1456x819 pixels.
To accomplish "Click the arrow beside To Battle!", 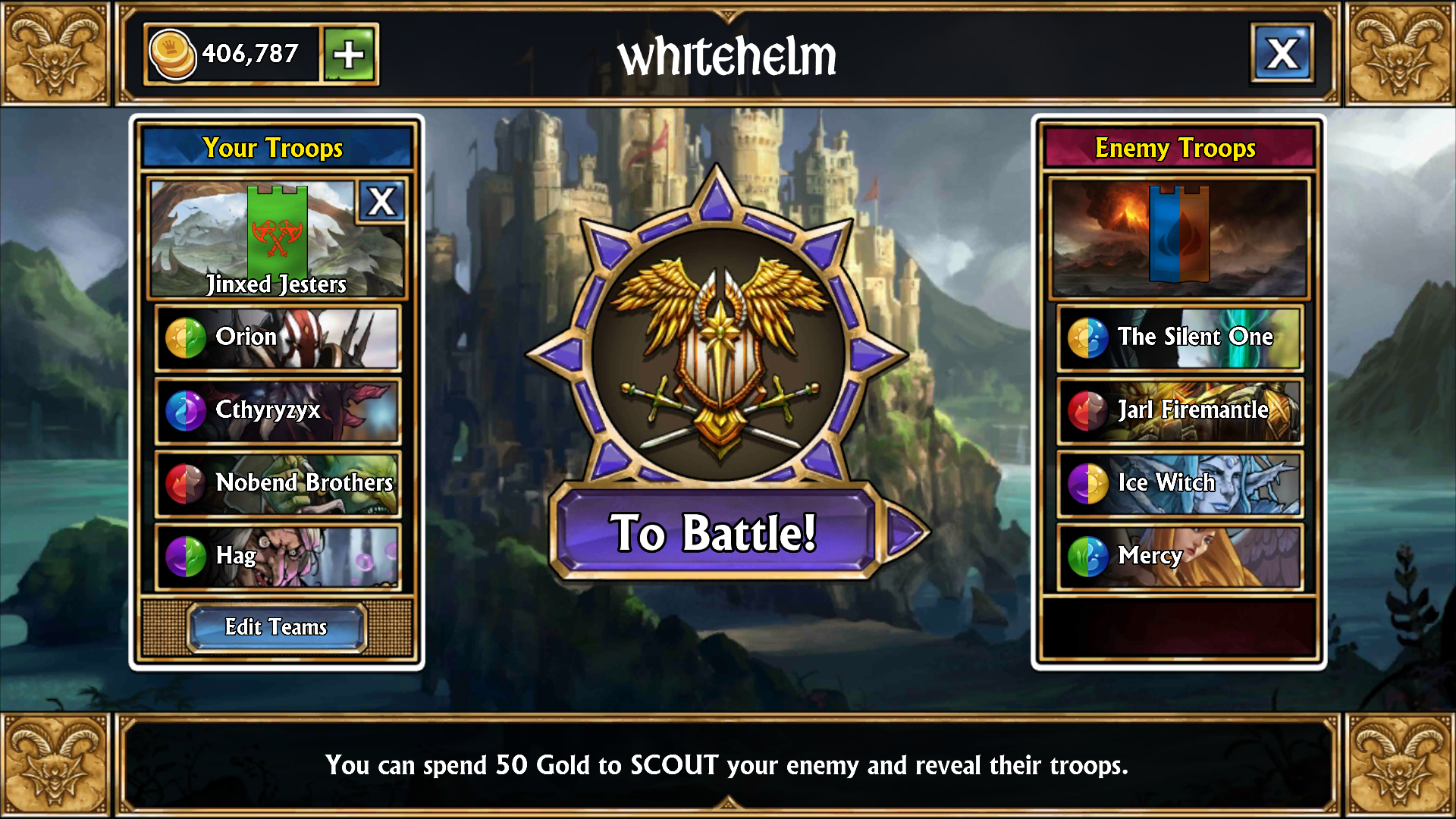I will point(906,532).
